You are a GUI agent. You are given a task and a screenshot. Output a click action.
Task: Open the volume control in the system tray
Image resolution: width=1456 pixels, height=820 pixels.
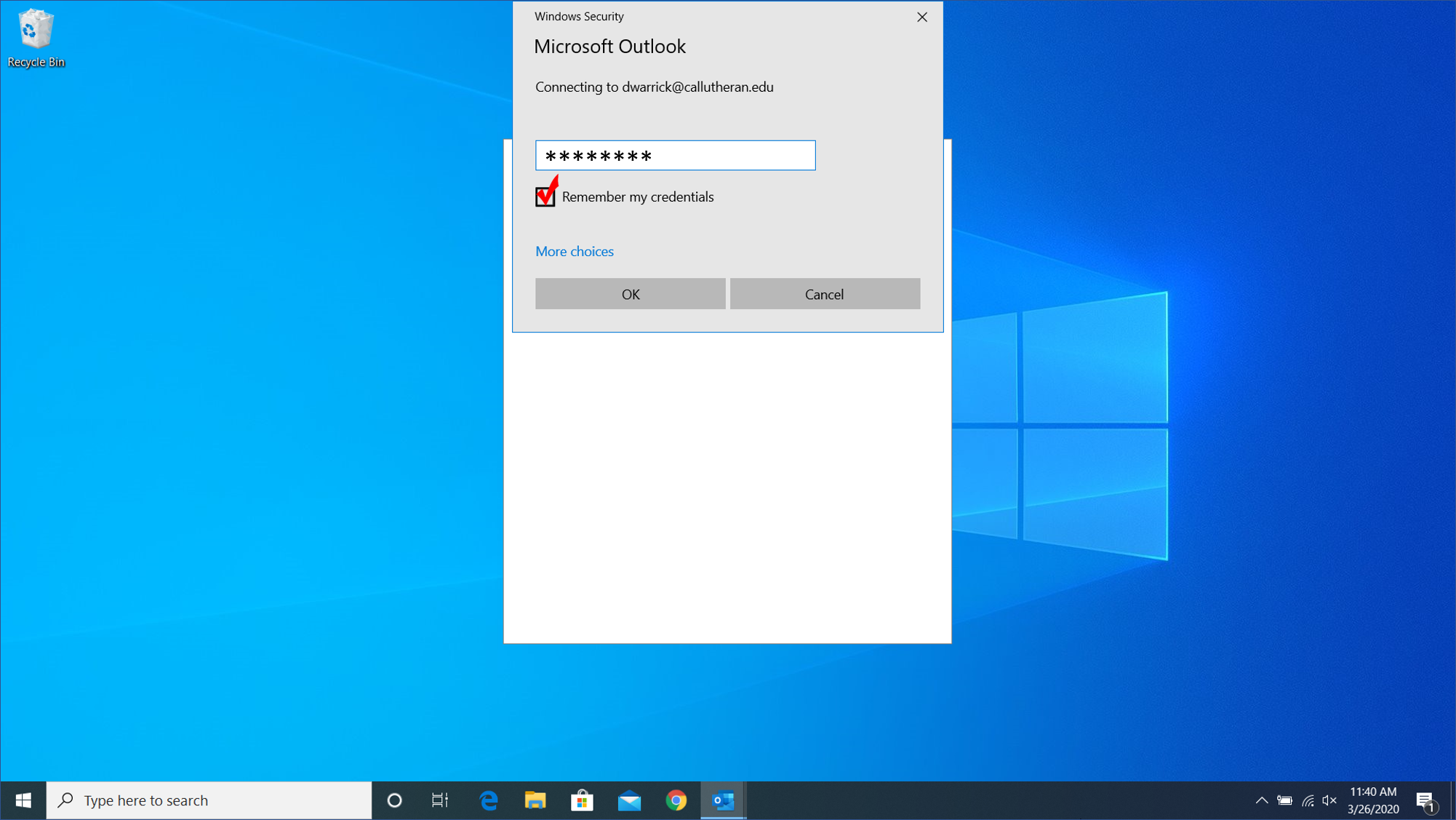click(x=1329, y=800)
